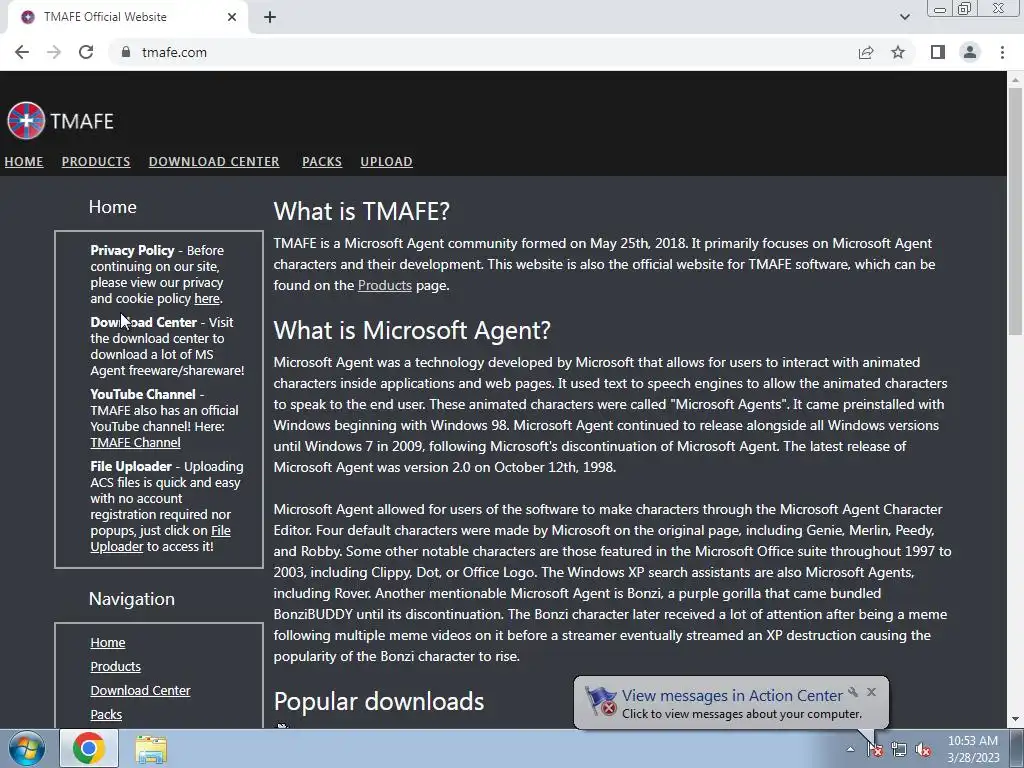Image resolution: width=1024 pixels, height=768 pixels.
Task: Click privacy policy 'here' link
Action: pos(207,298)
